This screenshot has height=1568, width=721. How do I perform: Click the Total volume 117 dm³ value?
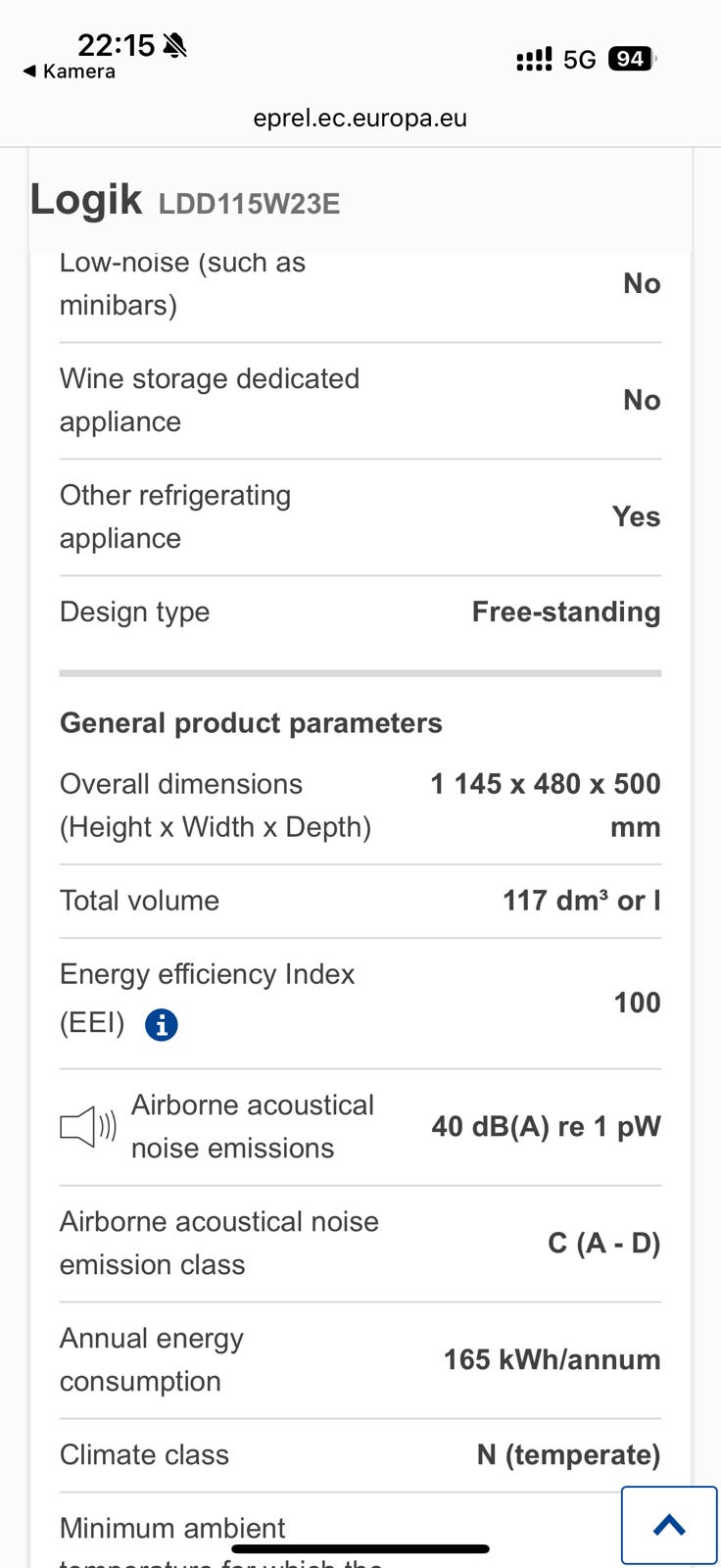click(x=581, y=901)
